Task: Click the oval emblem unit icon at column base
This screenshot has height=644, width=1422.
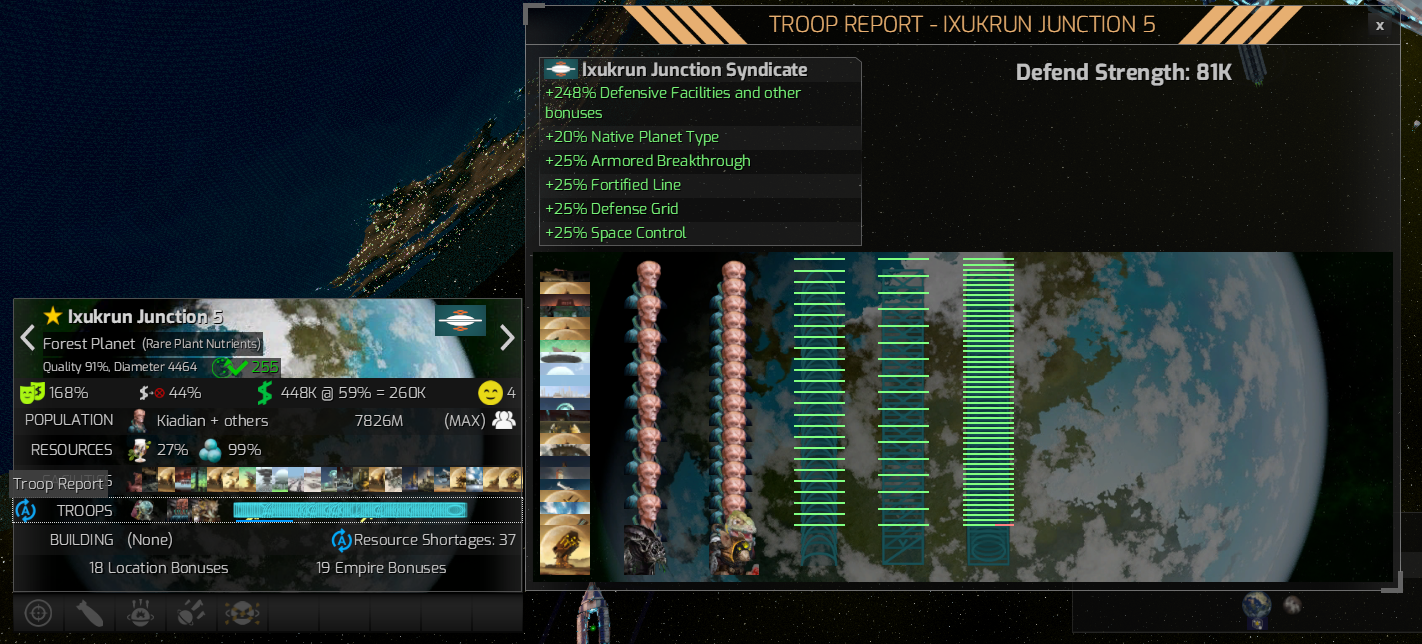Action: point(988,548)
